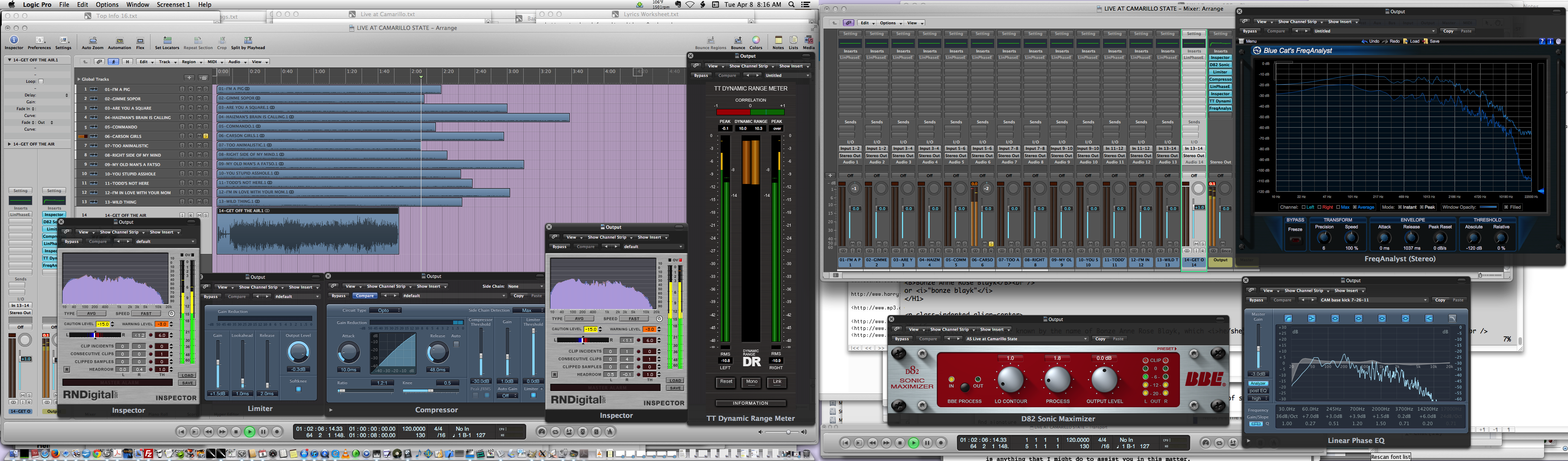The height and width of the screenshot is (461, 1568).
Task: Open the Region dropdown in Arrange area
Action: pos(191,61)
